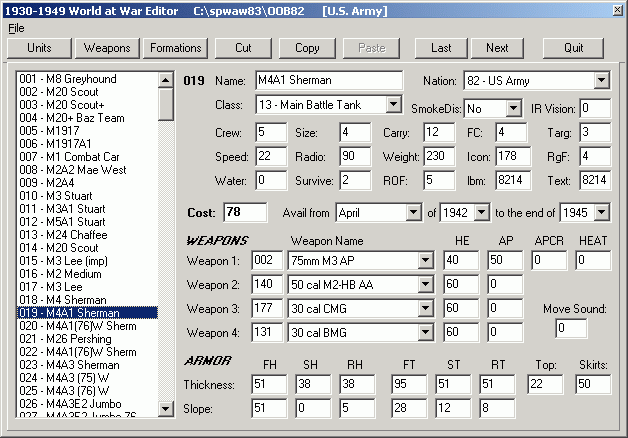Close the World at War Editor window
The image size is (628, 438).
(618, 10)
